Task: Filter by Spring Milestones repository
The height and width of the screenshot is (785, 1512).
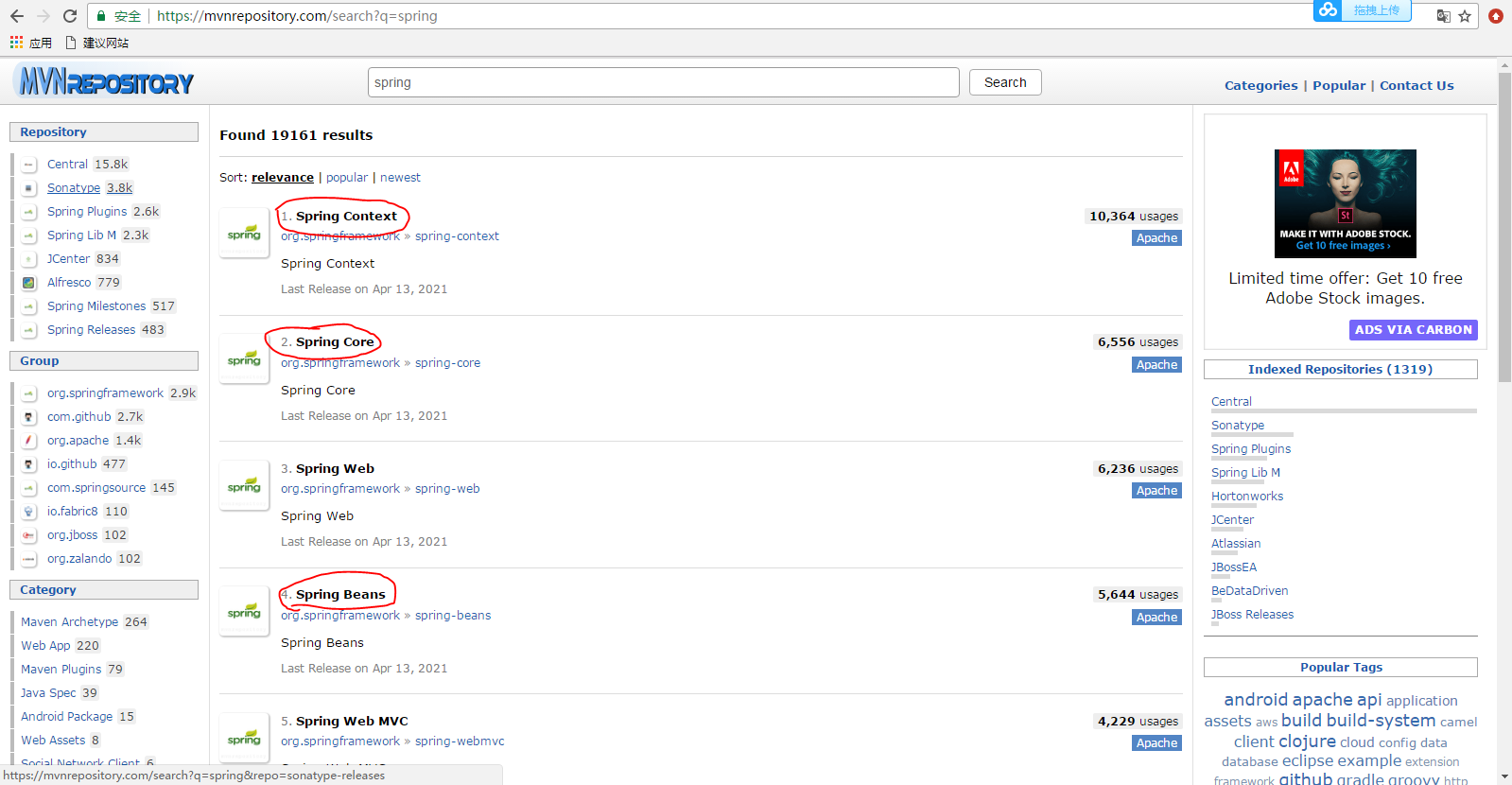Action: click(96, 306)
